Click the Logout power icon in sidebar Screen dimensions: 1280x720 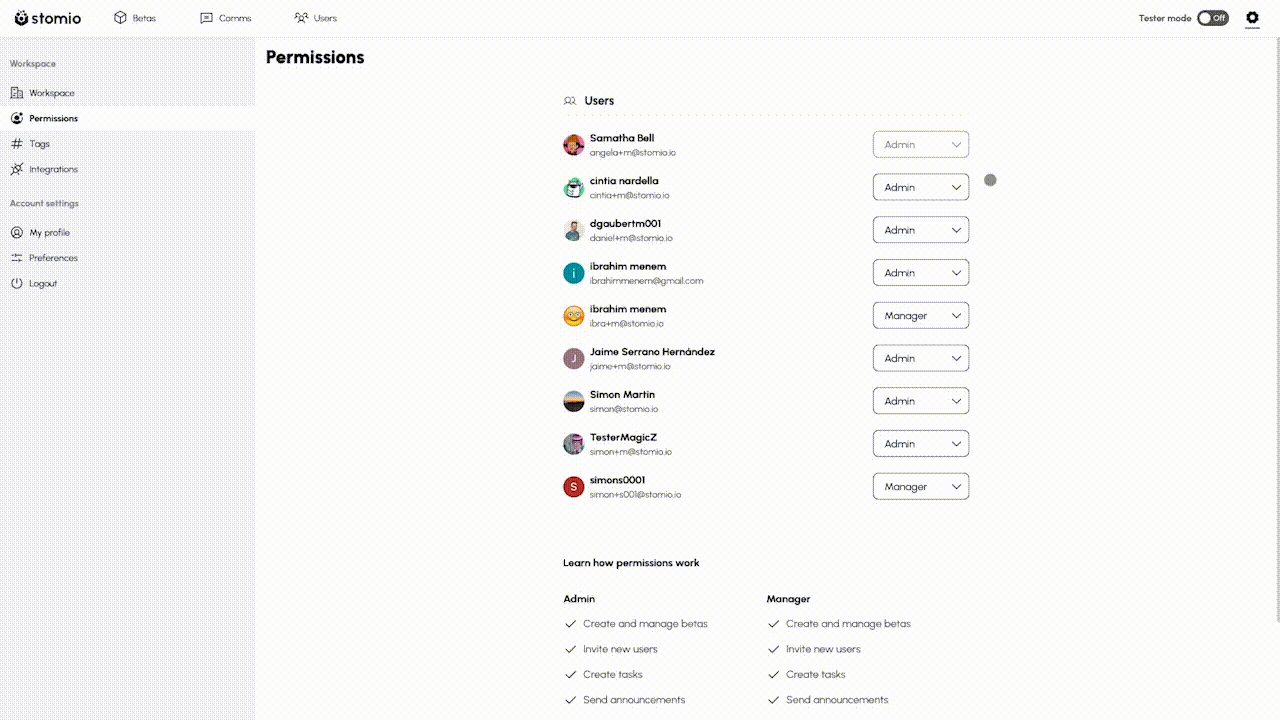tap(18, 283)
